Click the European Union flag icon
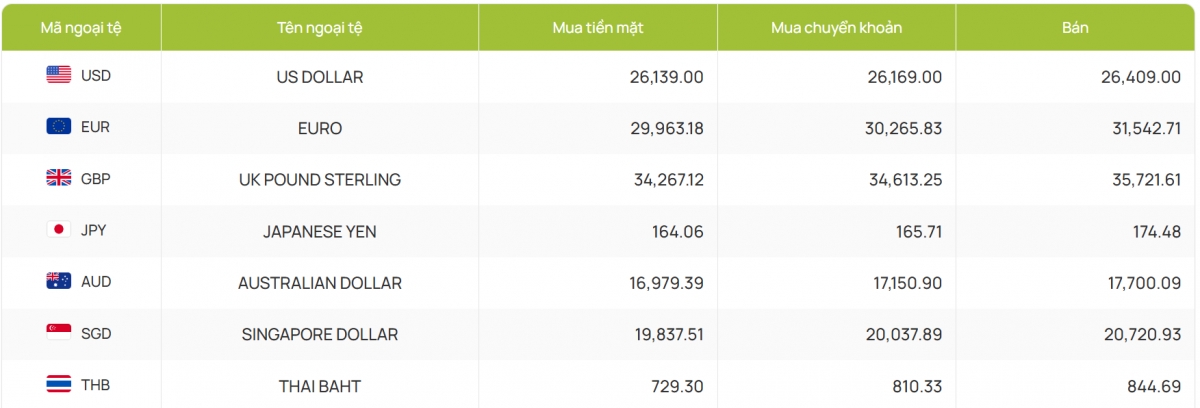 pos(58,127)
